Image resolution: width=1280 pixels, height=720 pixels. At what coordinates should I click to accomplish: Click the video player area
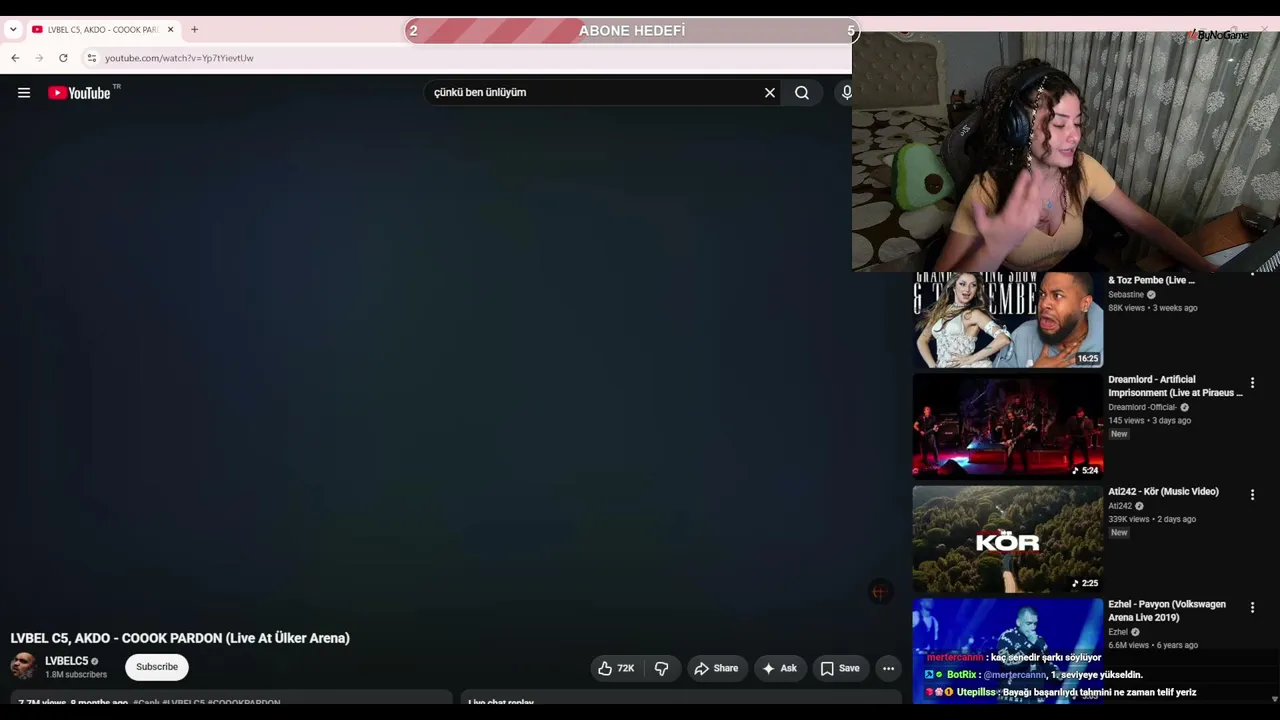coord(450,365)
